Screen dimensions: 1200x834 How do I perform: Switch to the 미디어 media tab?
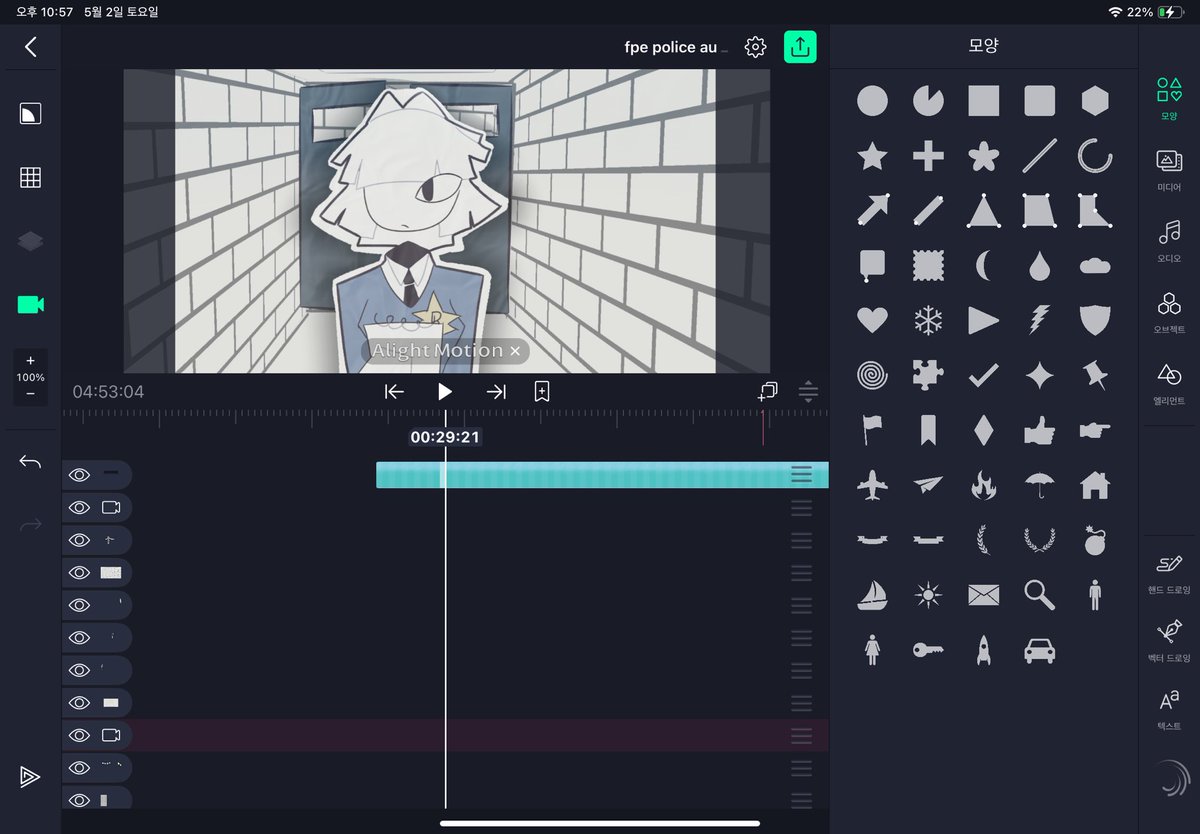(x=1169, y=170)
